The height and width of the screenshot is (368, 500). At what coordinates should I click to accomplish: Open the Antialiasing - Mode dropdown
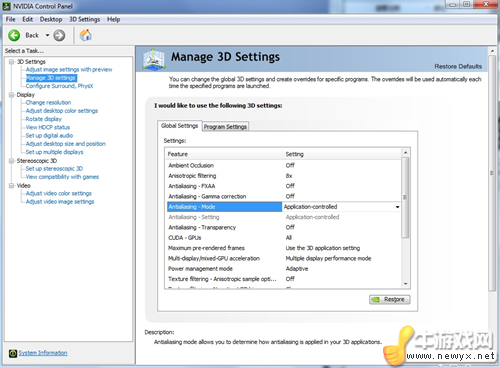(x=397, y=207)
